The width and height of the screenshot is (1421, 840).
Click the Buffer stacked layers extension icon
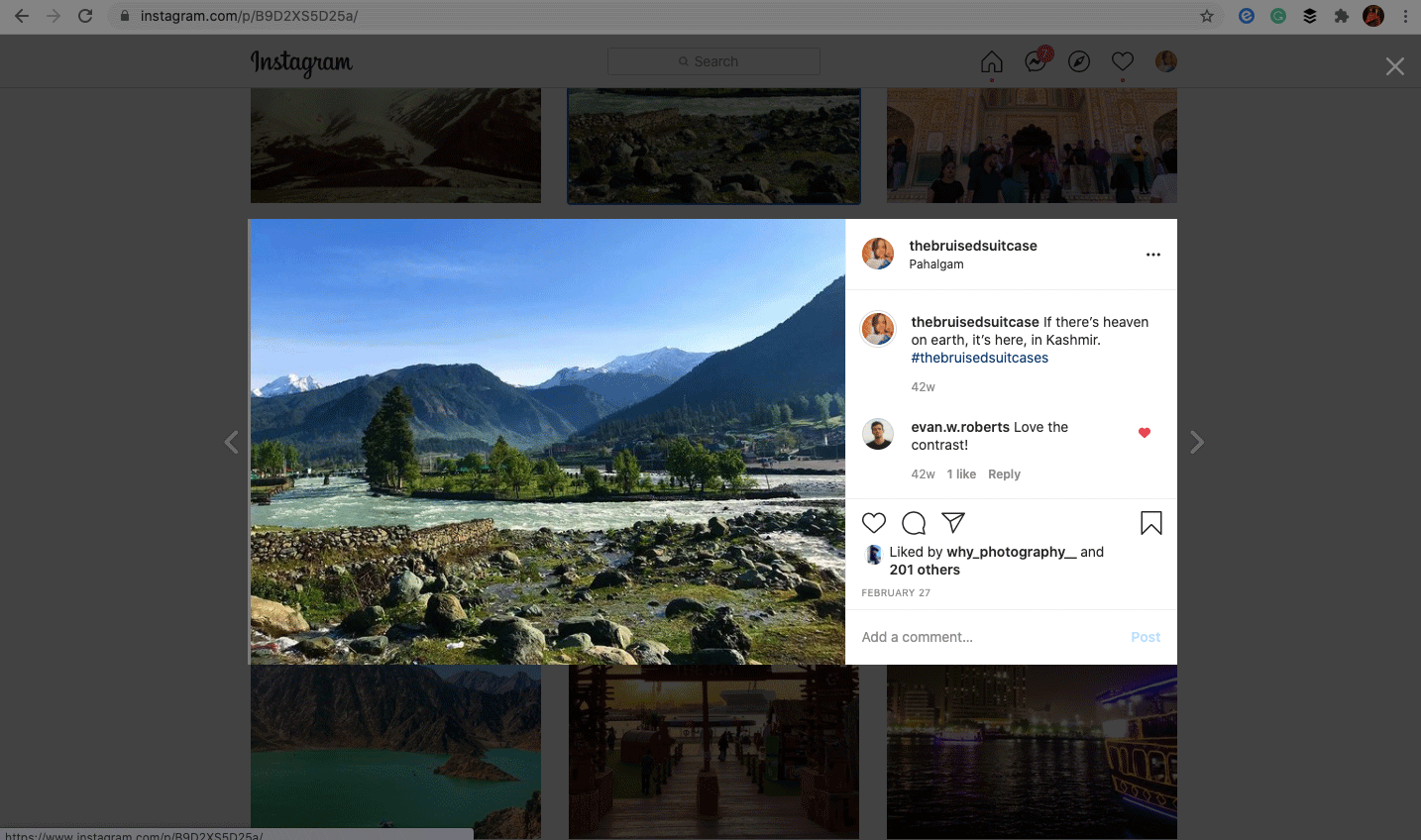pyautogui.click(x=1310, y=16)
